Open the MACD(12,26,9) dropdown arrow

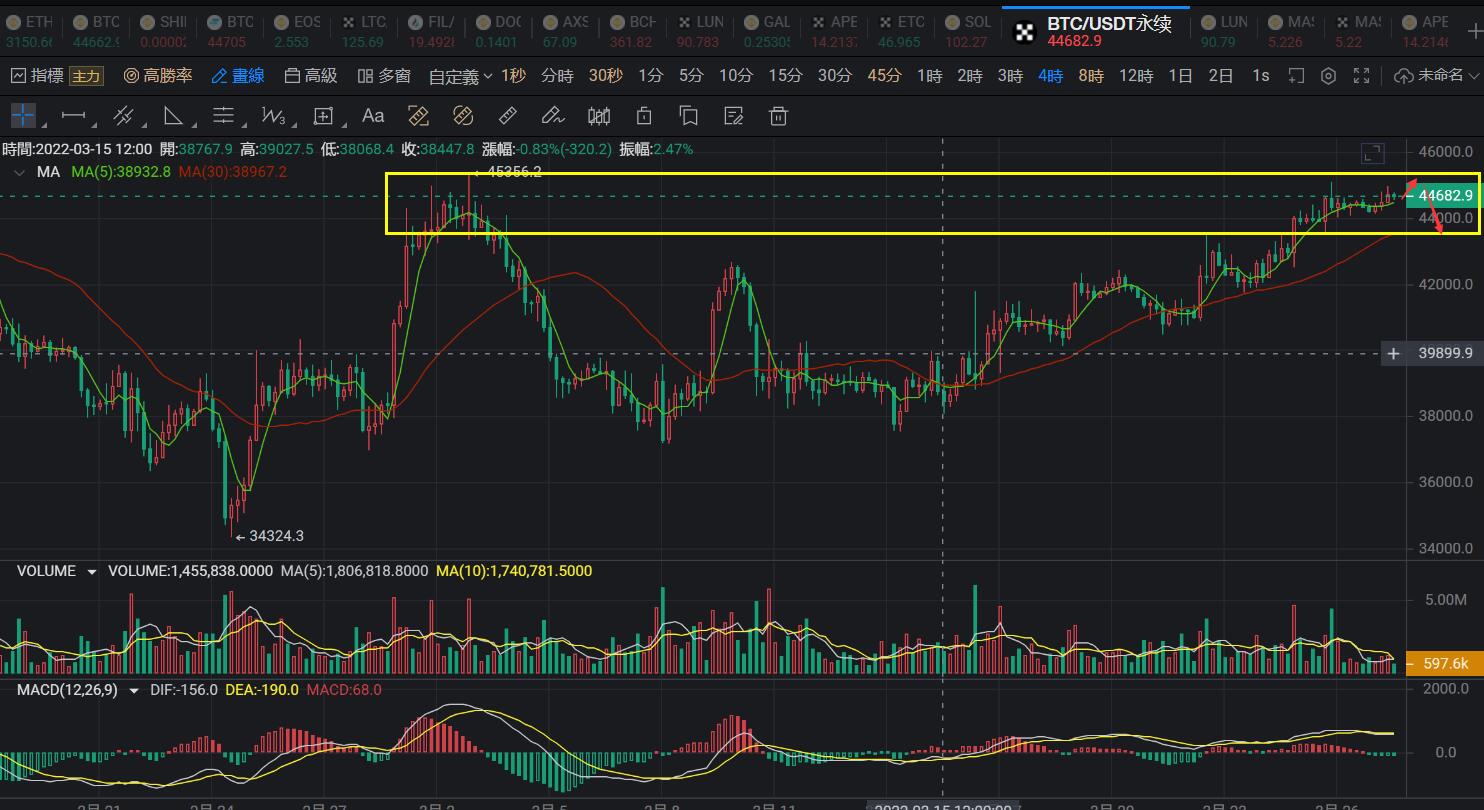(x=134, y=690)
